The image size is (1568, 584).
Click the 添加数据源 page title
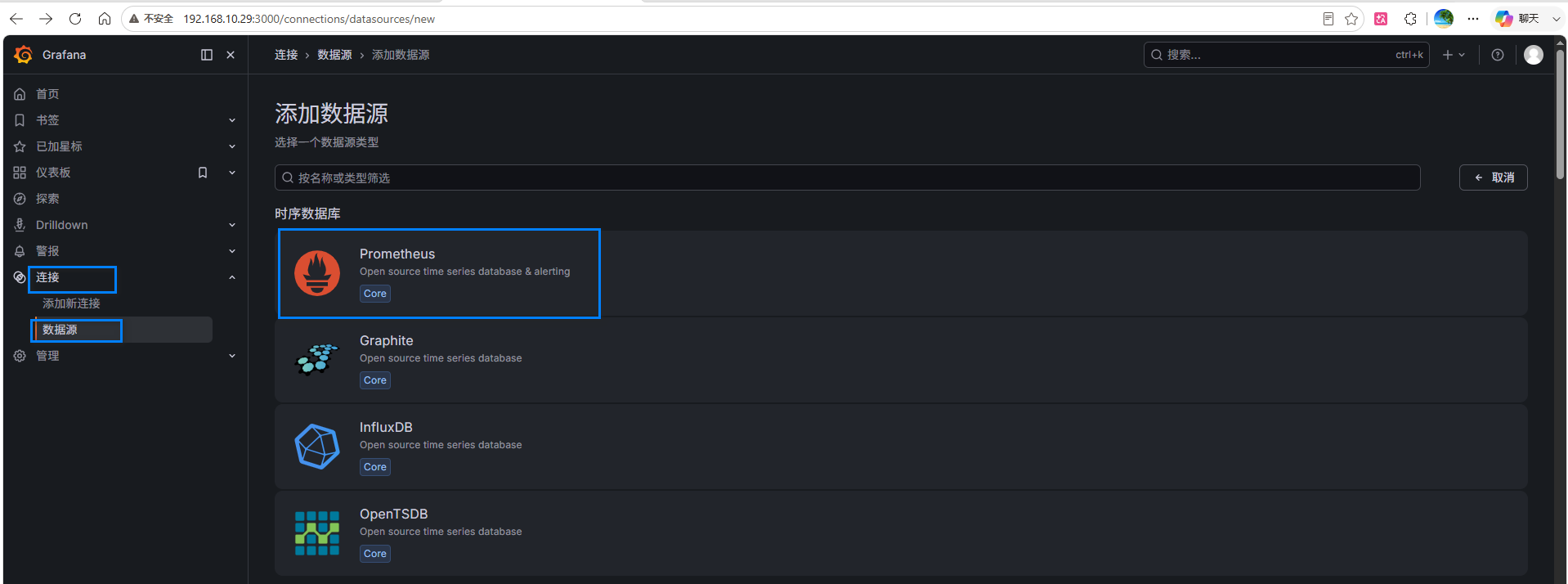(331, 114)
